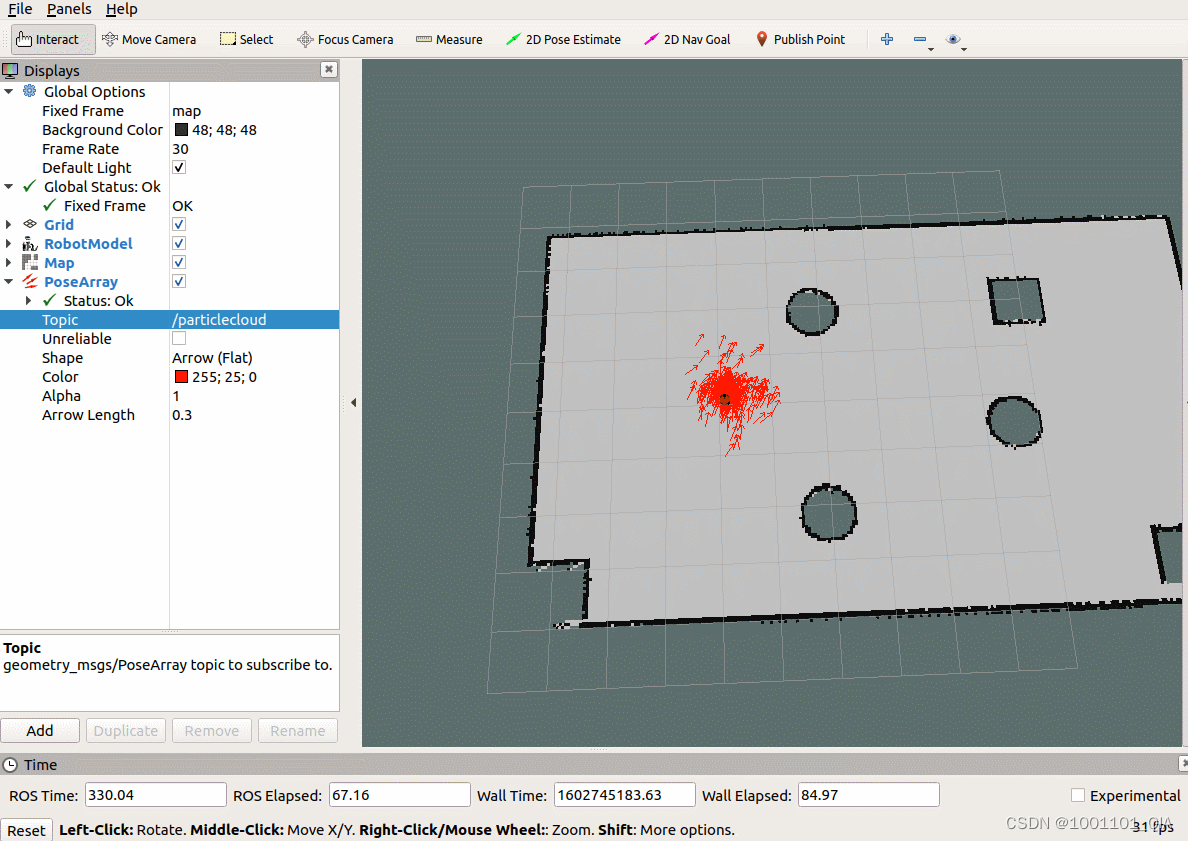
Task: Click the Grid display icon
Action: point(30,224)
